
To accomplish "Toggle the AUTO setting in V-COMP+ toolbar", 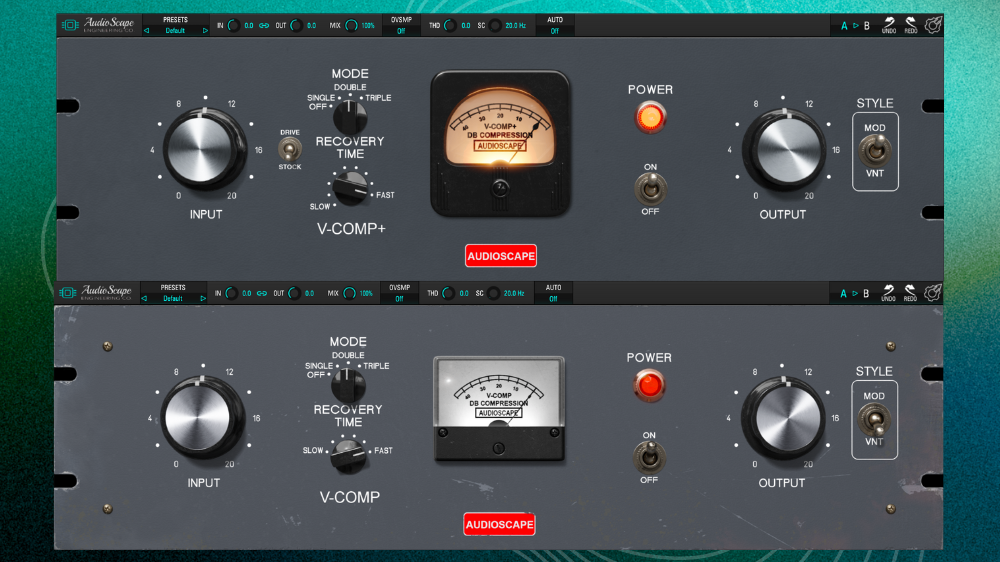I will pos(555,26).
